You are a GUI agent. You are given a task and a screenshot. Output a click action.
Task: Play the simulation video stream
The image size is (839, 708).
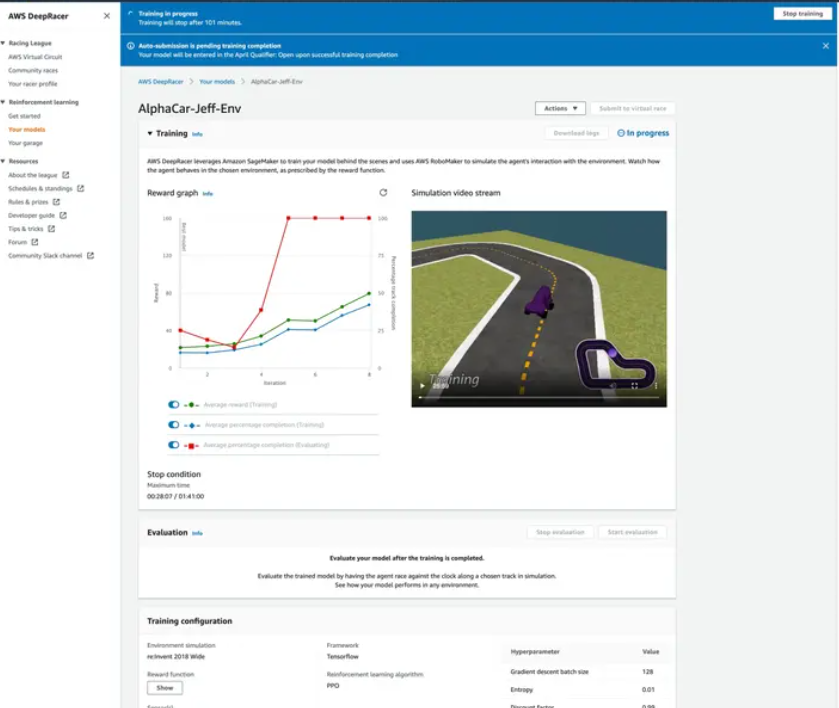422,385
